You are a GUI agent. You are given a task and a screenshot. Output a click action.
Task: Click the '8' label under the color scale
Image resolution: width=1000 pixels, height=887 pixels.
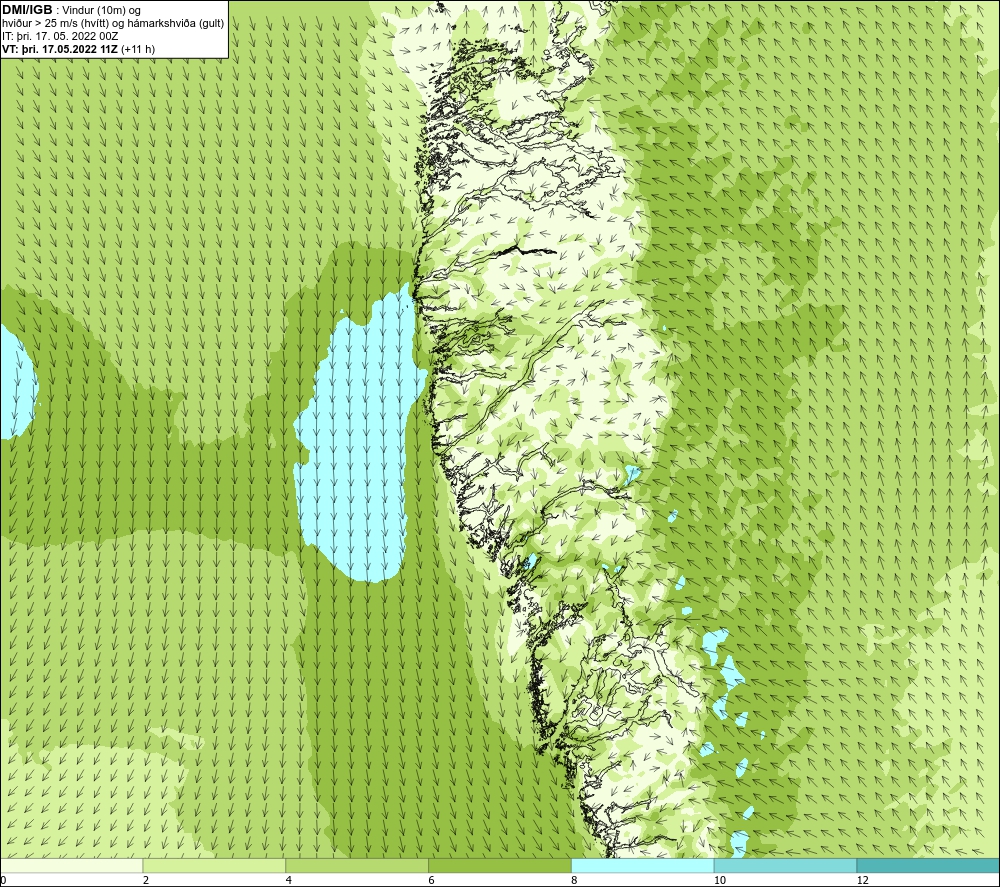[575, 880]
